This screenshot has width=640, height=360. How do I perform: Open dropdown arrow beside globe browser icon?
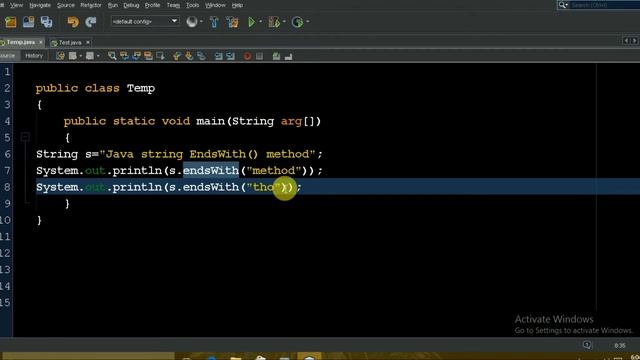(x=201, y=22)
